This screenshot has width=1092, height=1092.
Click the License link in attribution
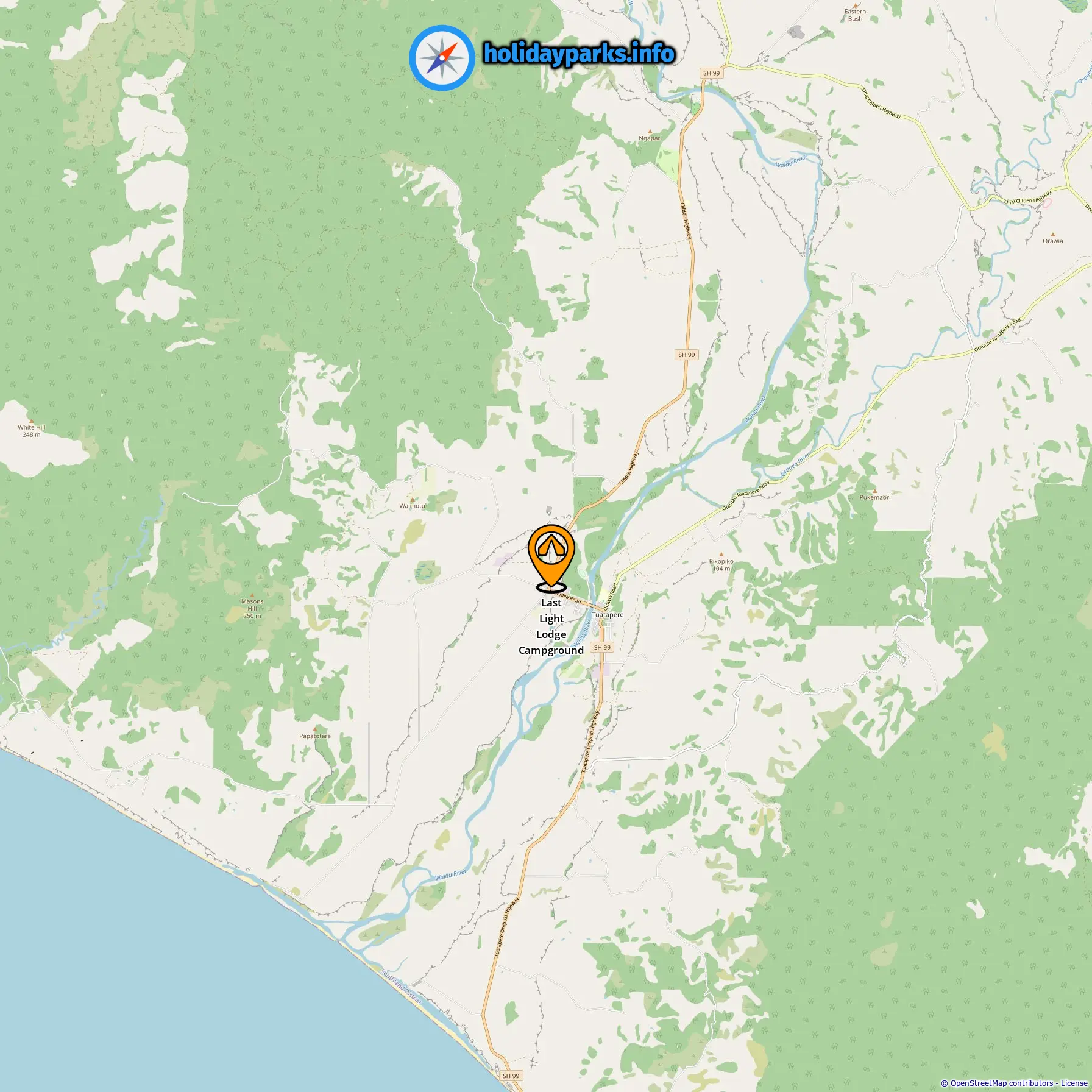(1074, 1083)
